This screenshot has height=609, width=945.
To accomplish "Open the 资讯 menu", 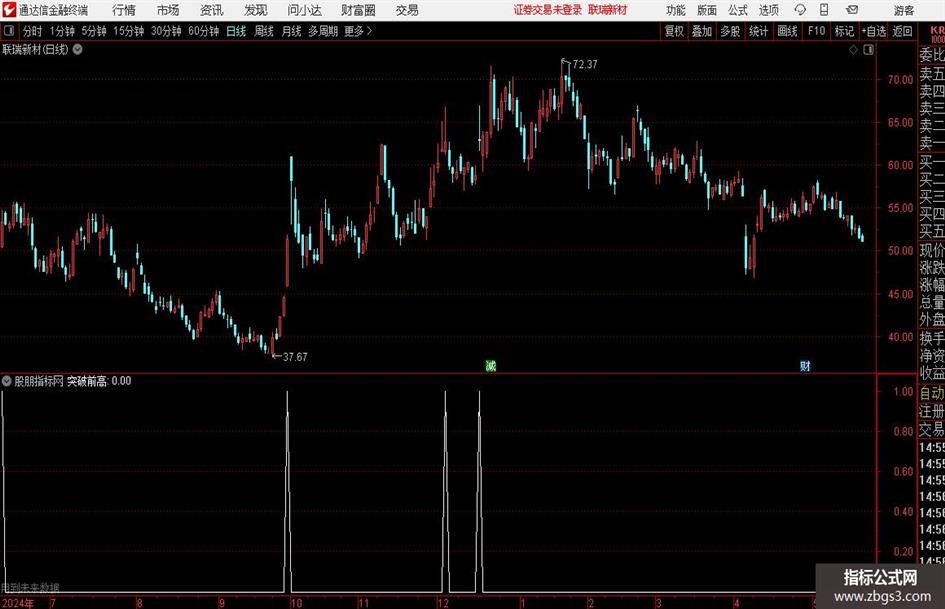I will coord(212,10).
